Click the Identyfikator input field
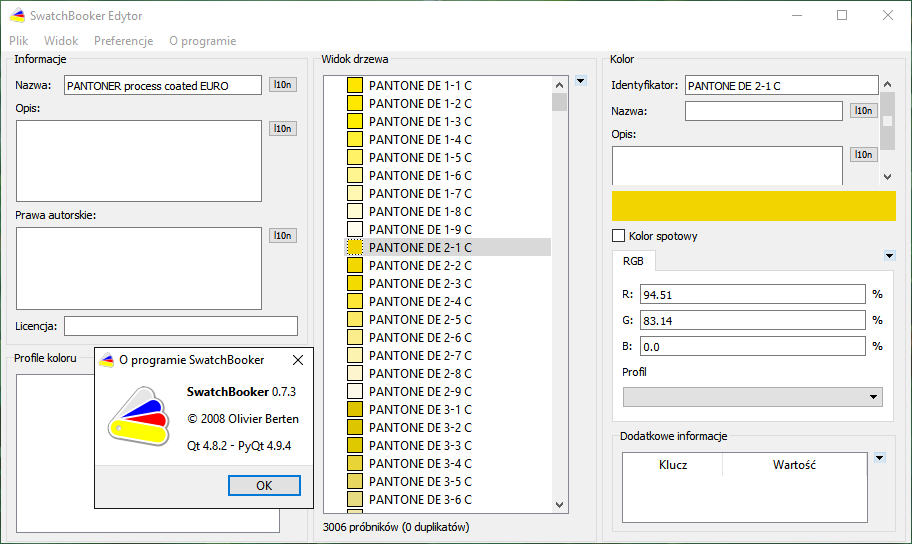Viewport: 912px width, 544px height. (x=782, y=85)
